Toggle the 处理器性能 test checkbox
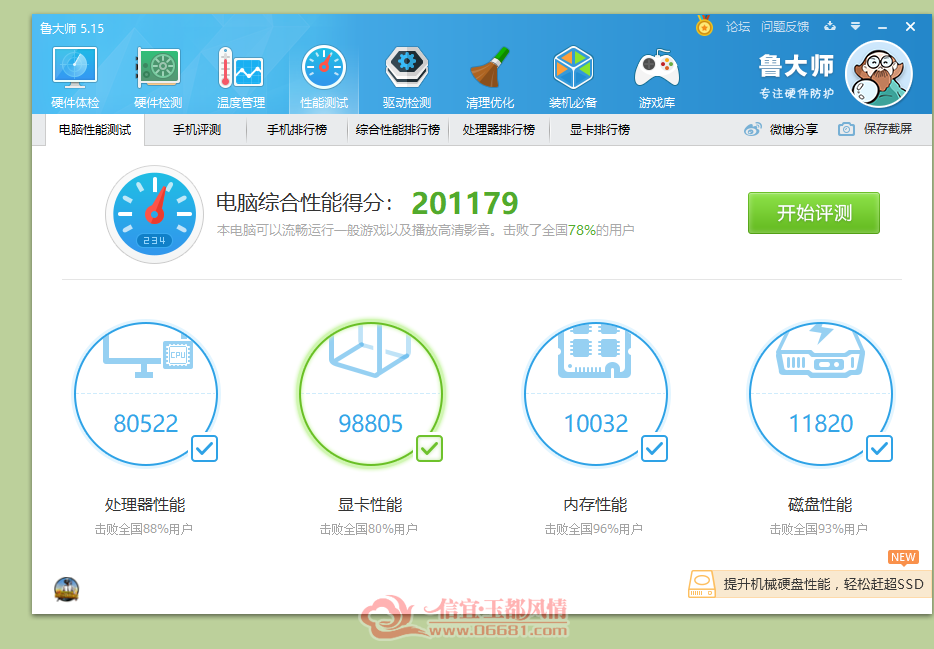934x649 pixels. (204, 448)
